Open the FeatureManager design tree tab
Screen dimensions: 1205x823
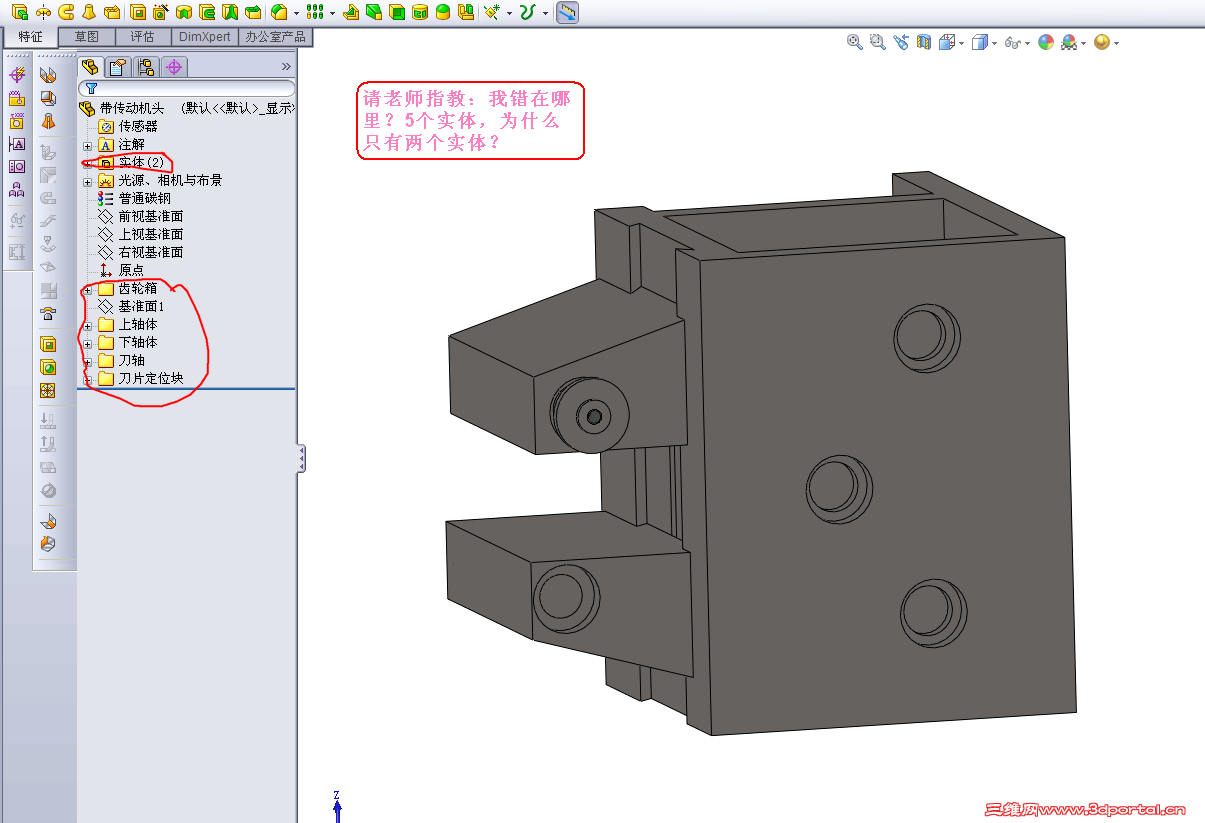coord(91,67)
